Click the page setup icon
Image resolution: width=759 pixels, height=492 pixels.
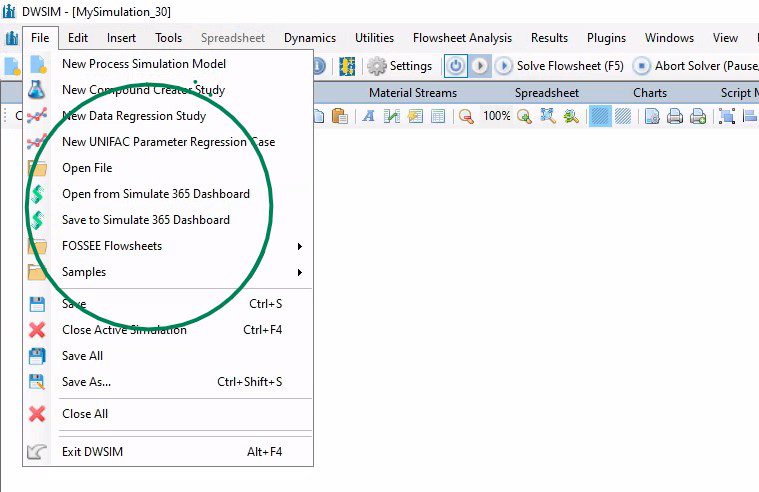[x=652, y=116]
